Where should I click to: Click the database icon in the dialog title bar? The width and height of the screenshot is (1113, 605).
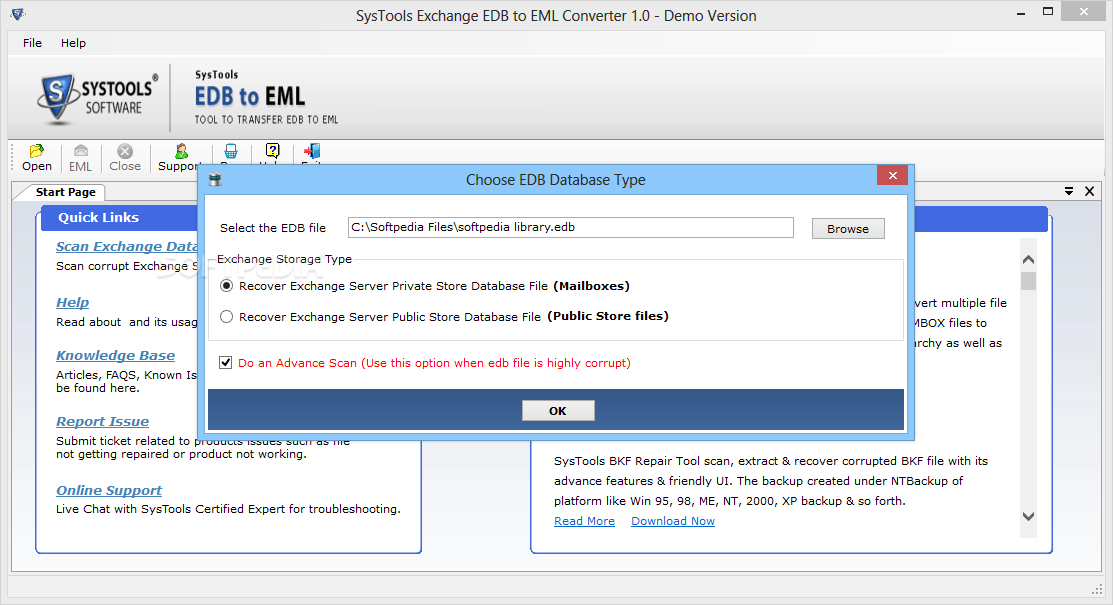(x=215, y=180)
